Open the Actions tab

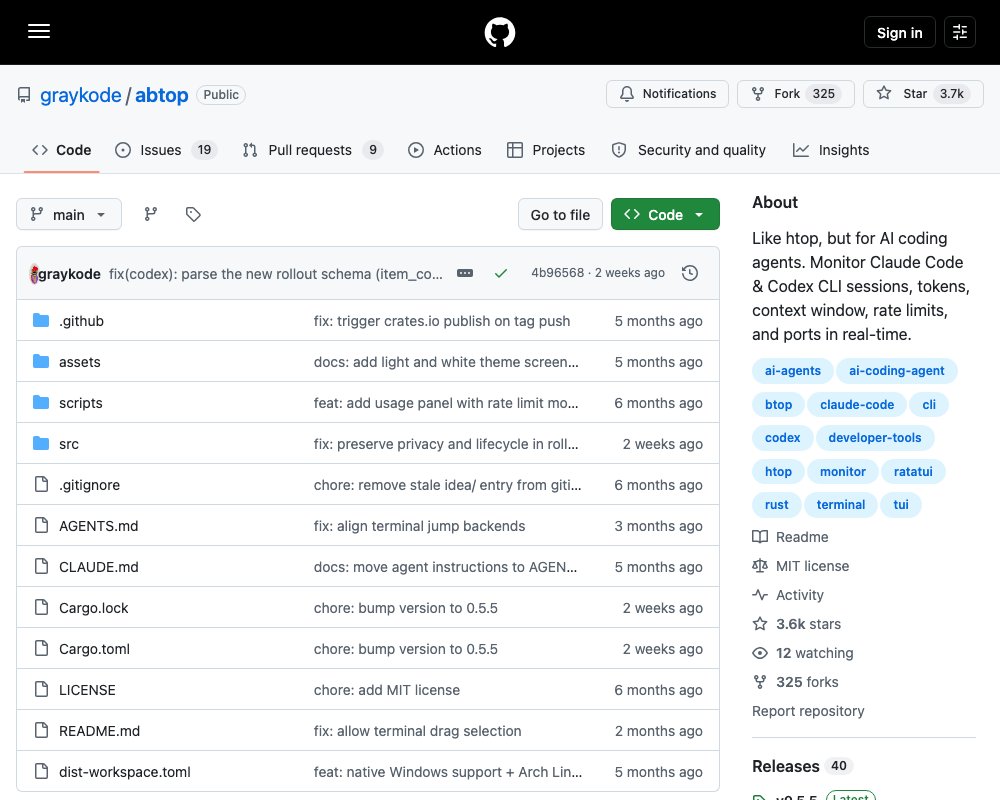tap(445, 150)
